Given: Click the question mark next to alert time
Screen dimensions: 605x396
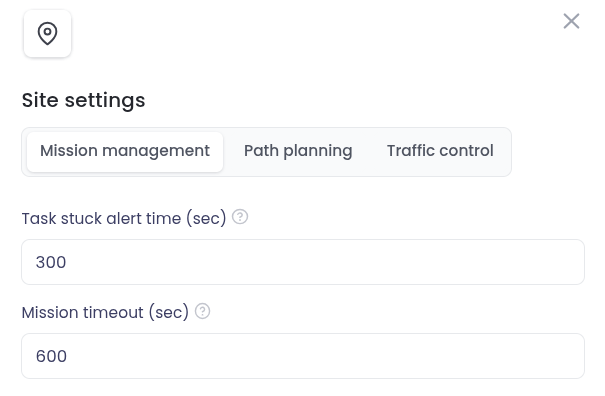Looking at the screenshot, I should 240,217.
